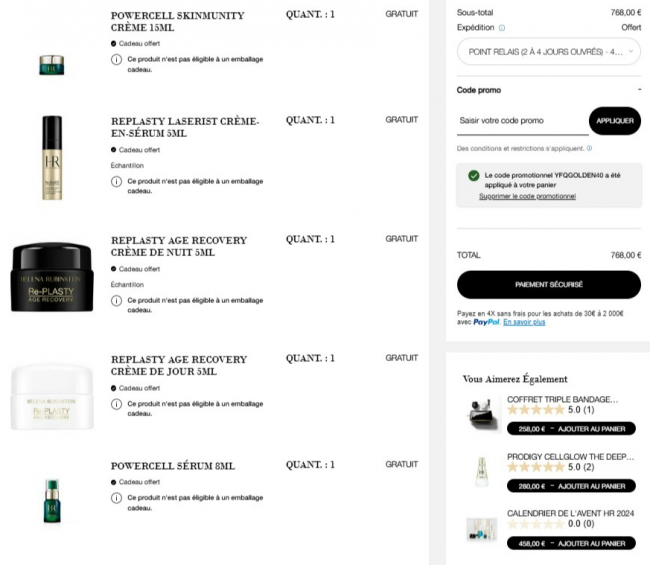Click info icon under Powercell Skinmunity Crème
The height and width of the screenshot is (565, 650).
(x=116, y=59)
